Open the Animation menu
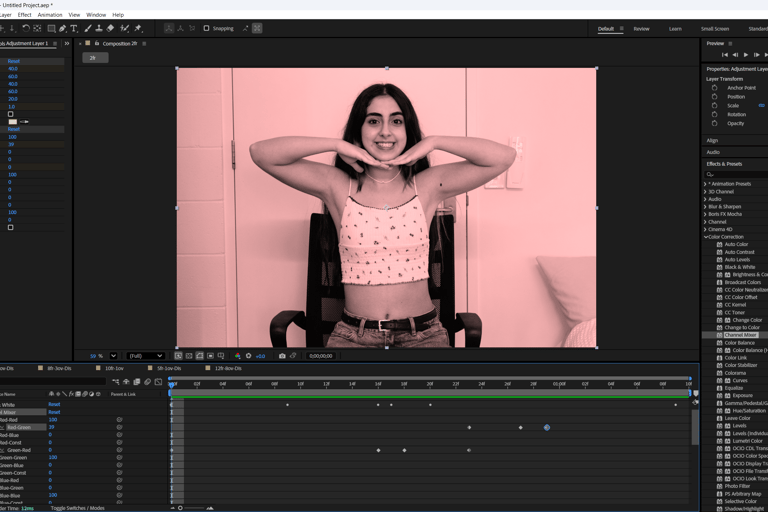 pos(50,15)
